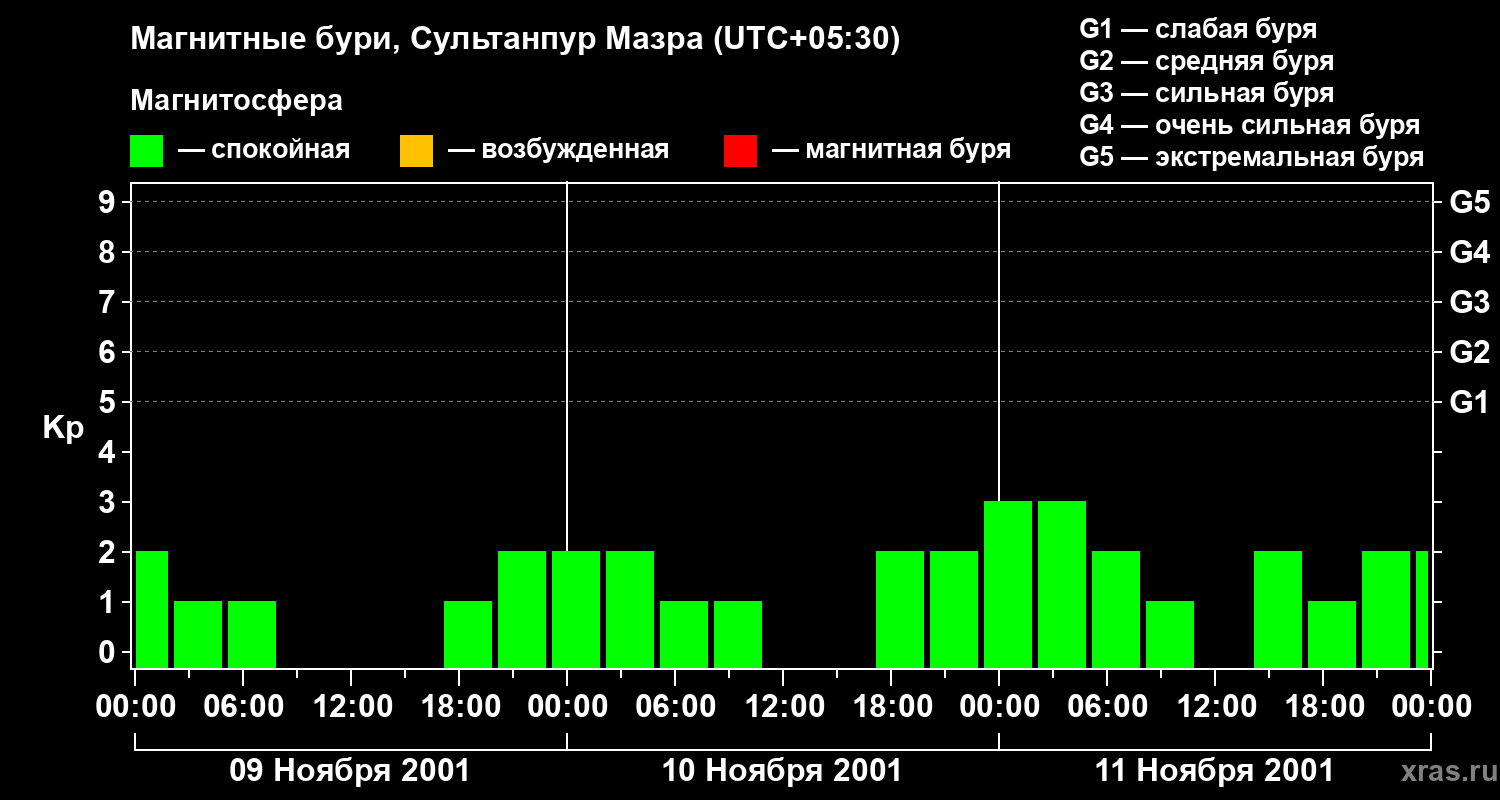1500x800 pixels.
Task: Click the G1 label on the right axis
Action: coord(1469,403)
